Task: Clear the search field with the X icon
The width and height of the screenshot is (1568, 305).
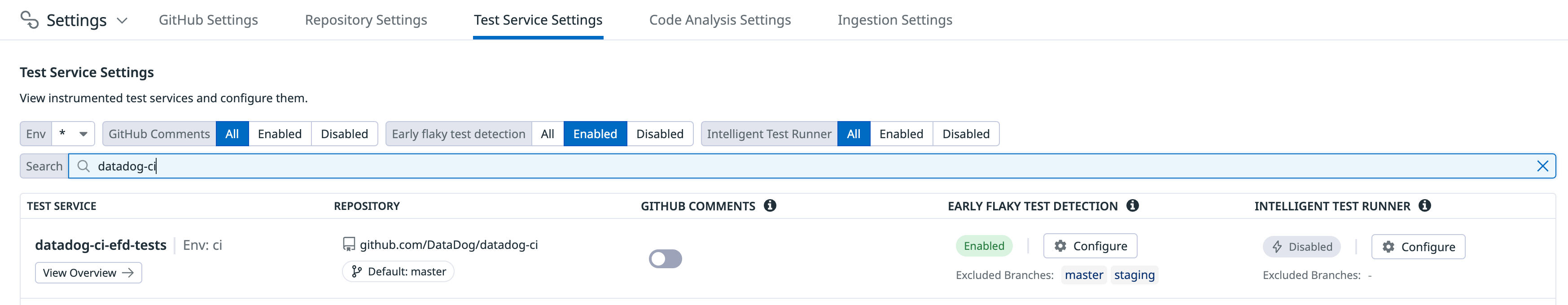Action: coord(1542,166)
